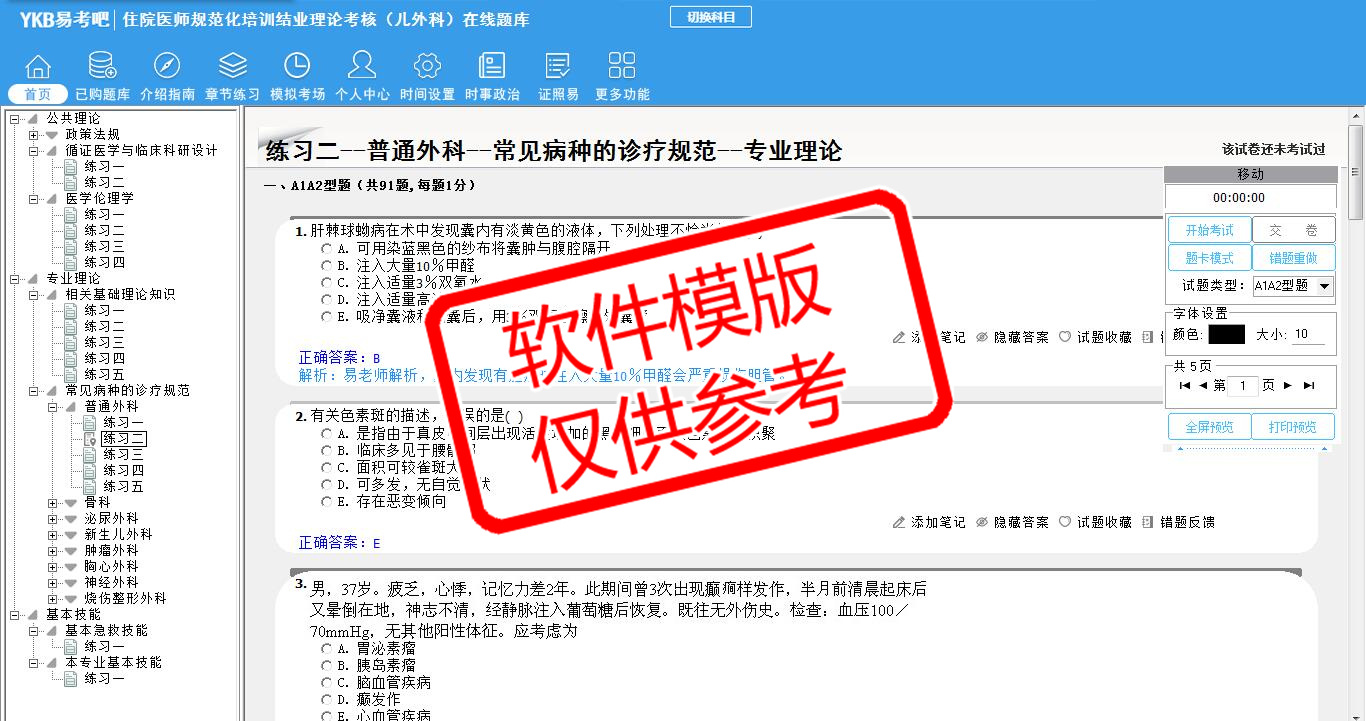Screen dimensions: 1366x721
Task: Open 时间设置 gear icon
Action: pyautogui.click(x=427, y=67)
